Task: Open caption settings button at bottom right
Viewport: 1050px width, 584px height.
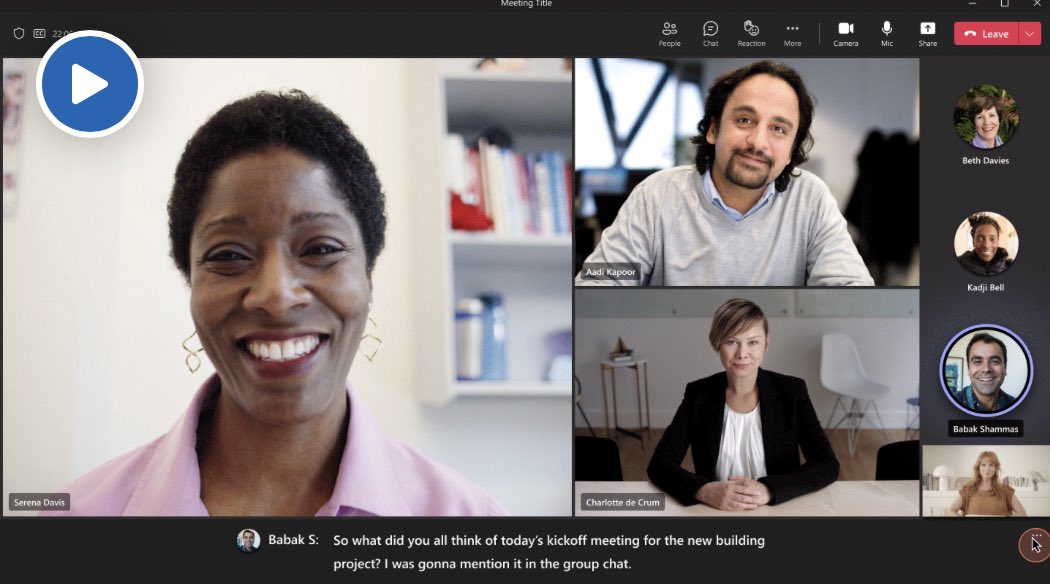Action: pyautogui.click(x=1034, y=544)
